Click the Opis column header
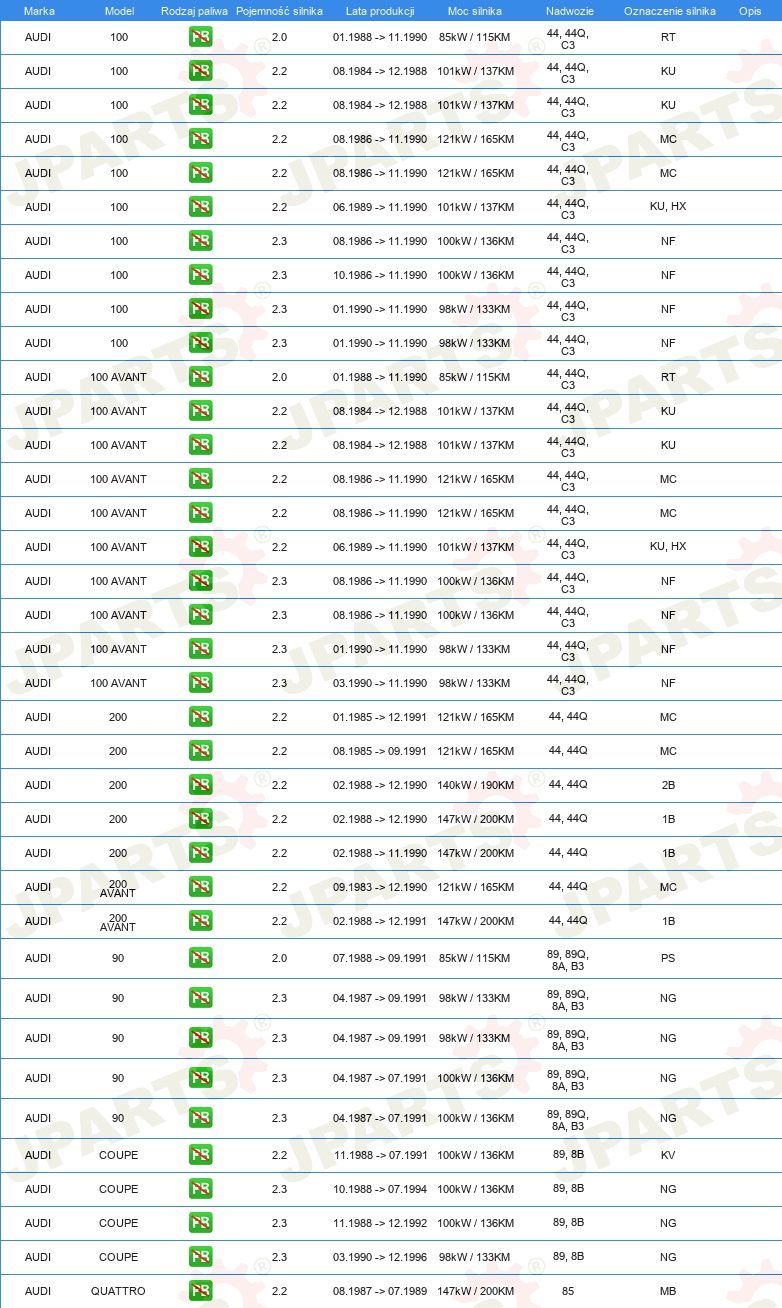The height and width of the screenshot is (1308, 782). coord(750,10)
